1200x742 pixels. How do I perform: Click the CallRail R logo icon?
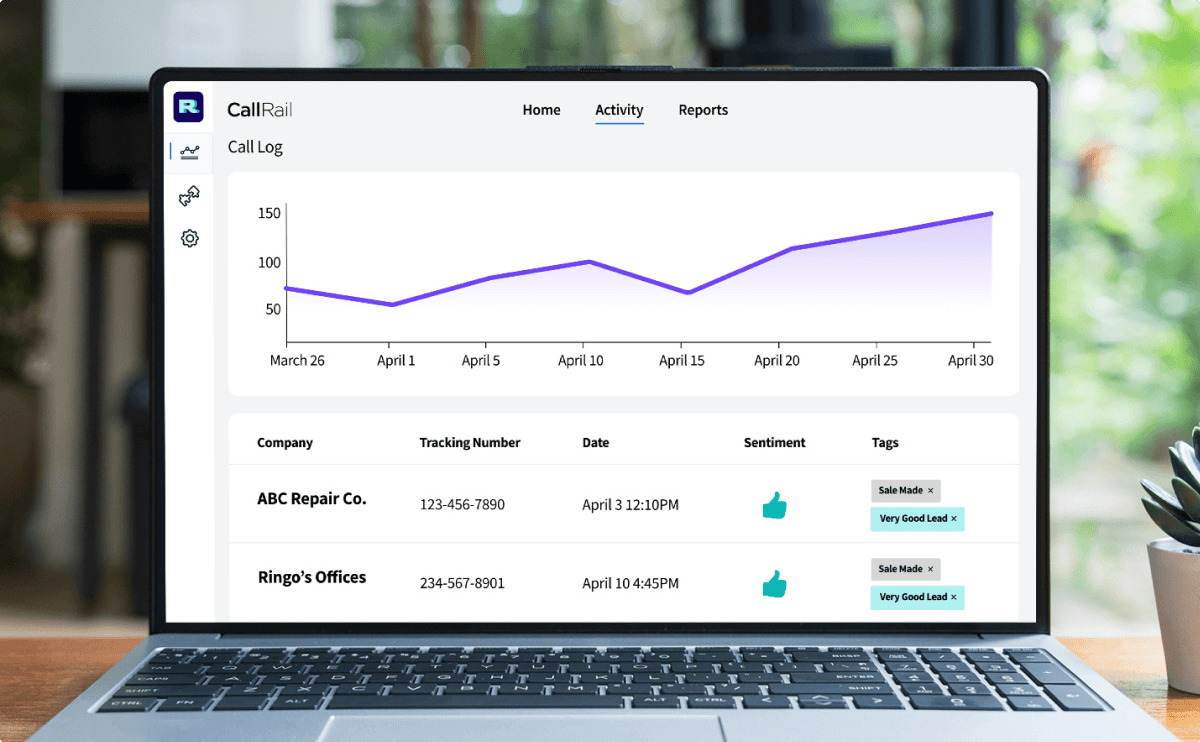point(188,107)
